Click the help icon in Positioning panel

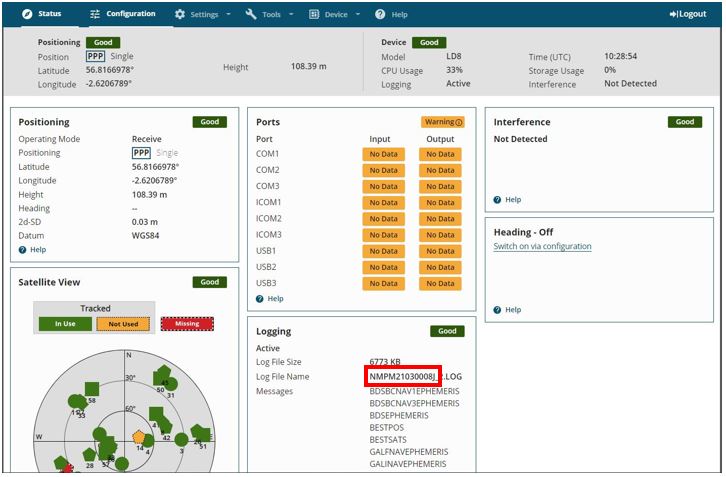[22, 250]
